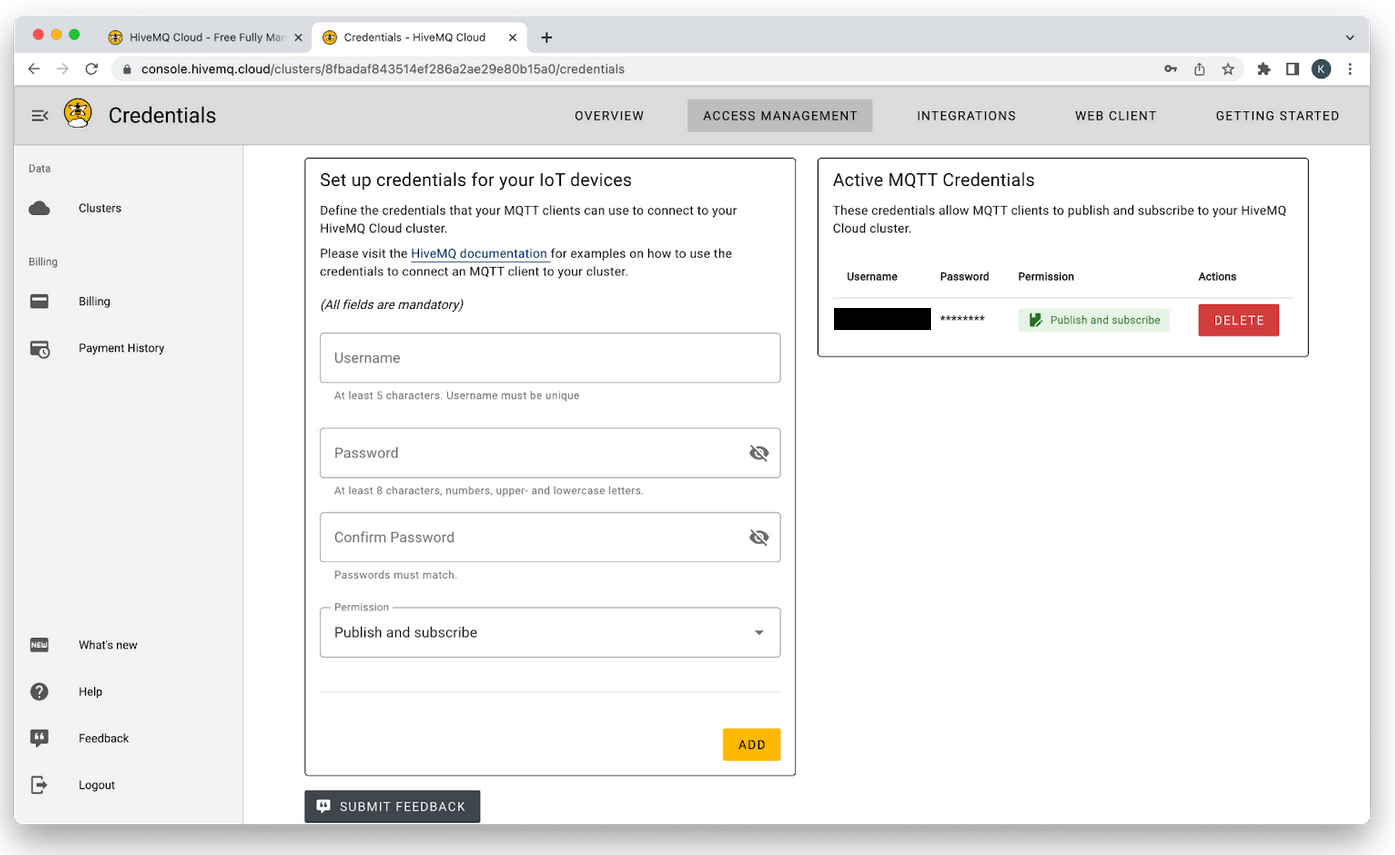Viewport: 1395px width, 855px height.
Task: Go to the Integrations tab
Action: pyautogui.click(x=965, y=115)
